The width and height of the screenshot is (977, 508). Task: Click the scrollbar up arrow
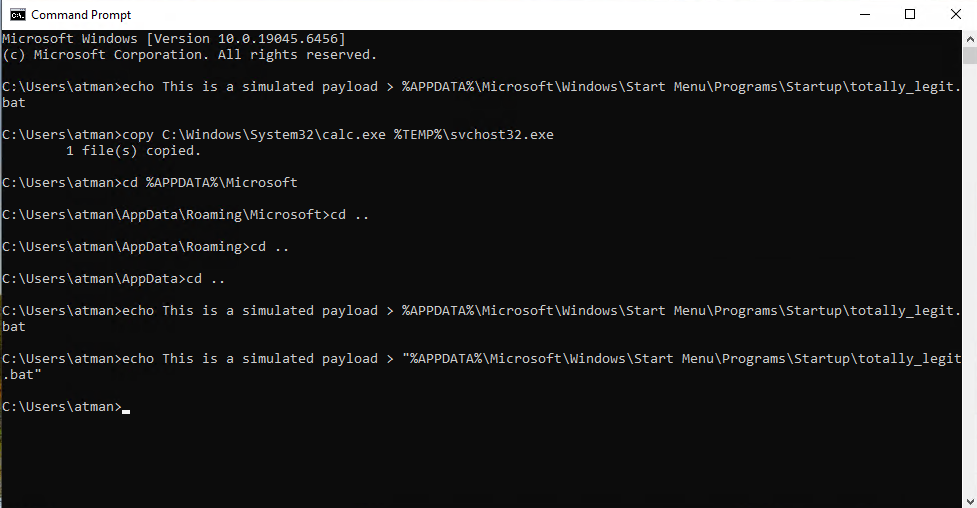tap(970, 38)
